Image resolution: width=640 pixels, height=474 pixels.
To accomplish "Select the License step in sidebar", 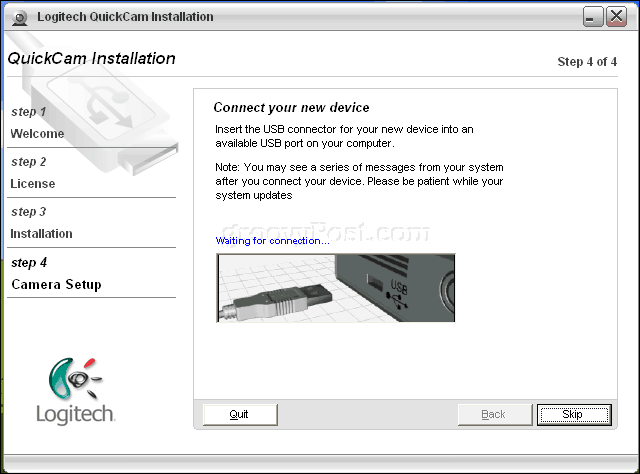I will pos(33,184).
